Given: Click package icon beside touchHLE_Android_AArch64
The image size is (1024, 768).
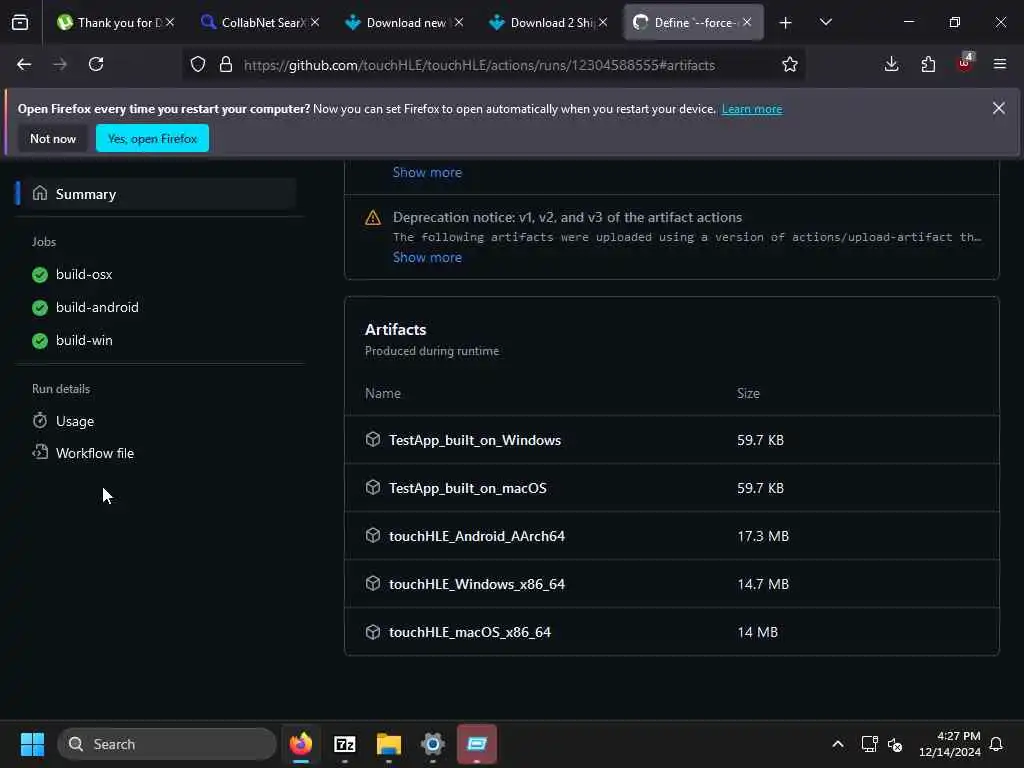Looking at the screenshot, I should click(x=373, y=536).
